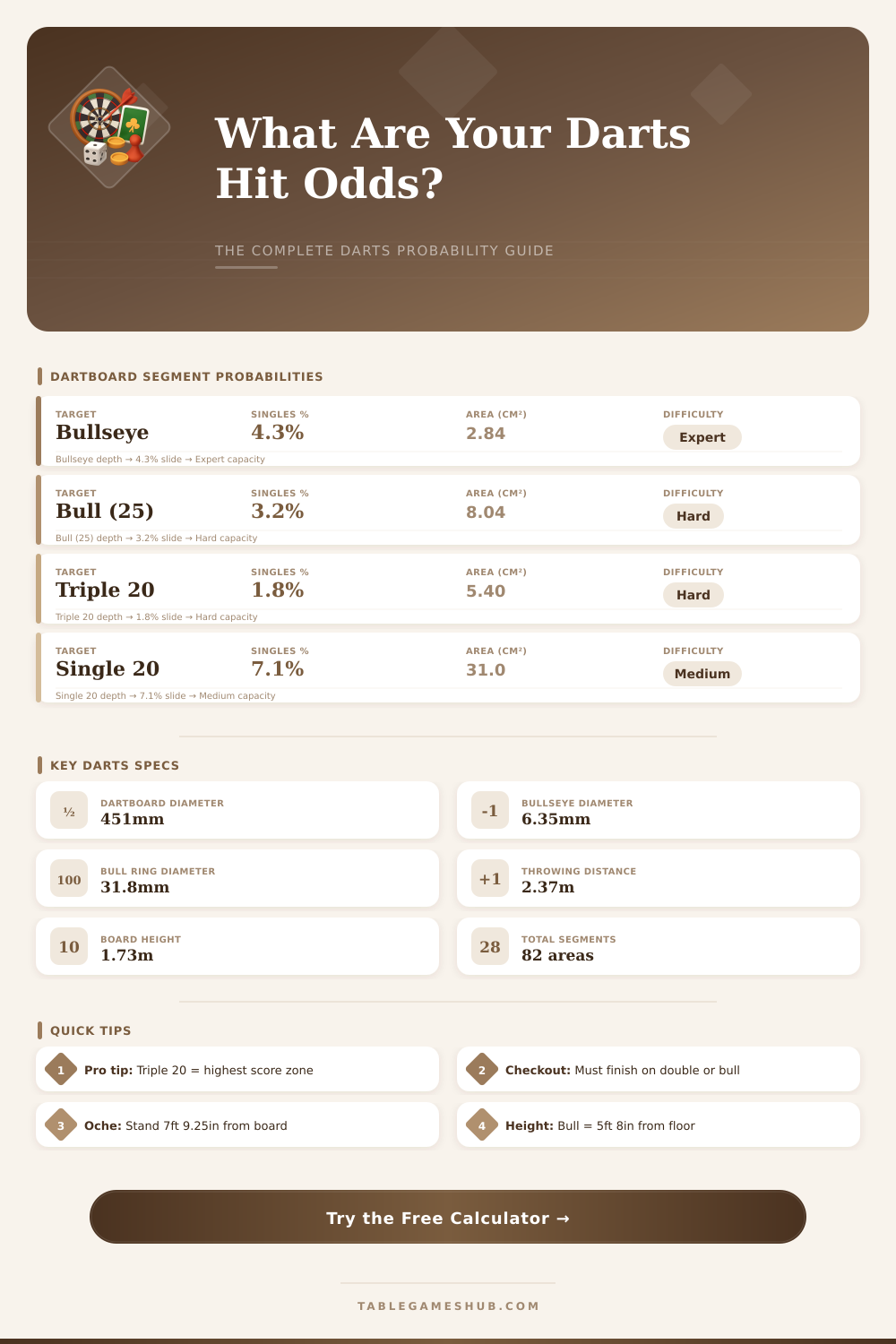The image size is (896, 1344).
Task: Click the diamond number 1 Pro tip icon
Action: (61, 1070)
